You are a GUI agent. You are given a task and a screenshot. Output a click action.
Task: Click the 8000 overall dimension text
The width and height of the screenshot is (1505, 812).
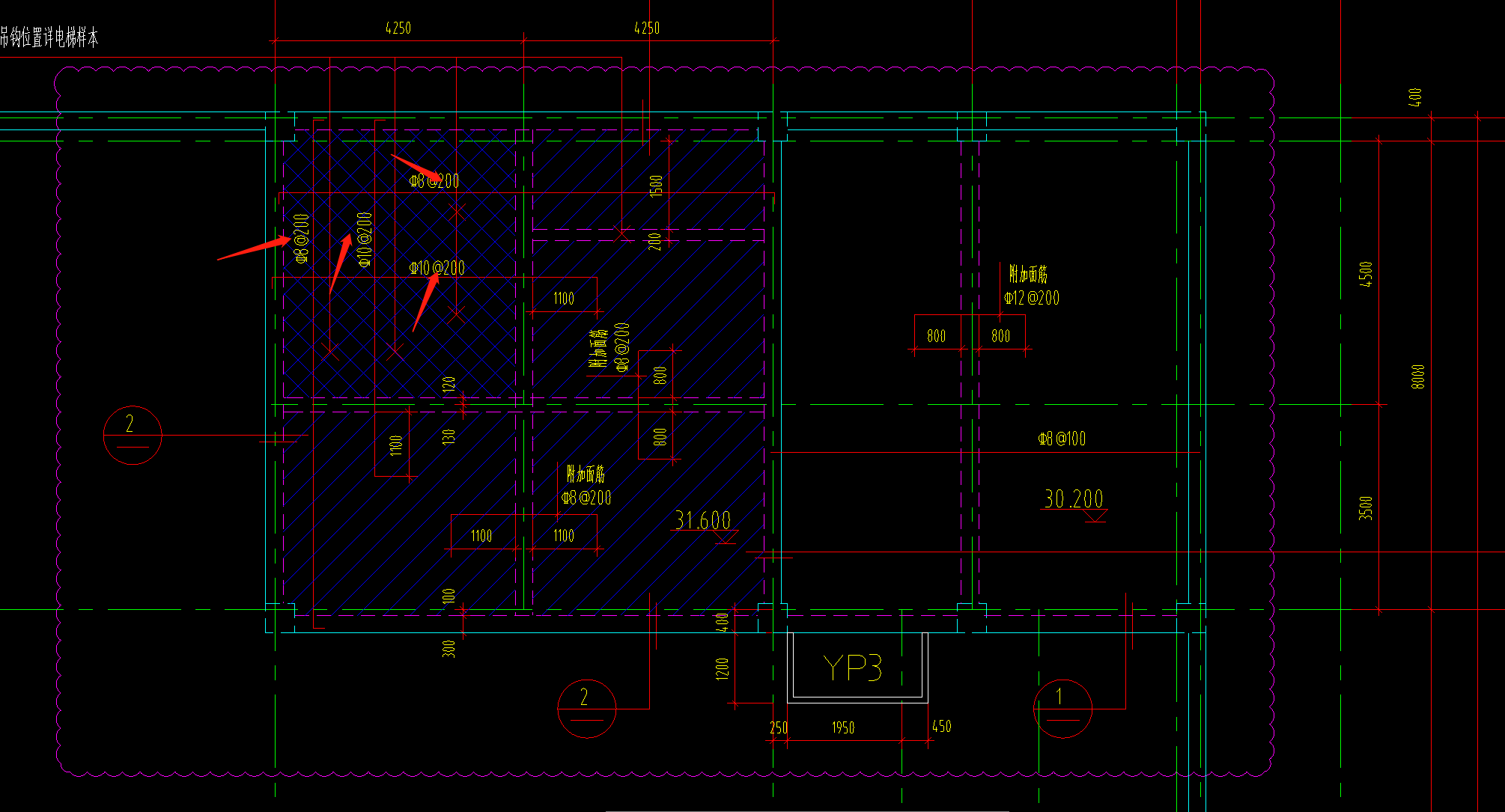(x=1417, y=376)
